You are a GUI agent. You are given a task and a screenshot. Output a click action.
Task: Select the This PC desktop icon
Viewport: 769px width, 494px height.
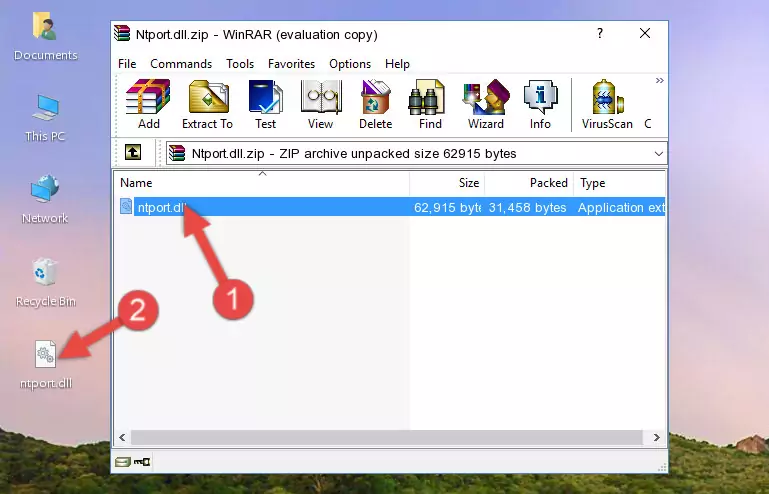pos(45,118)
